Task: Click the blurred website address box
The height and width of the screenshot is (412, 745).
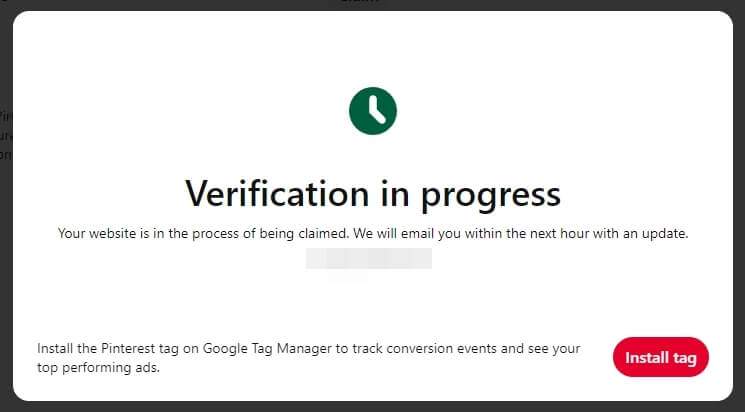Action: [369, 259]
